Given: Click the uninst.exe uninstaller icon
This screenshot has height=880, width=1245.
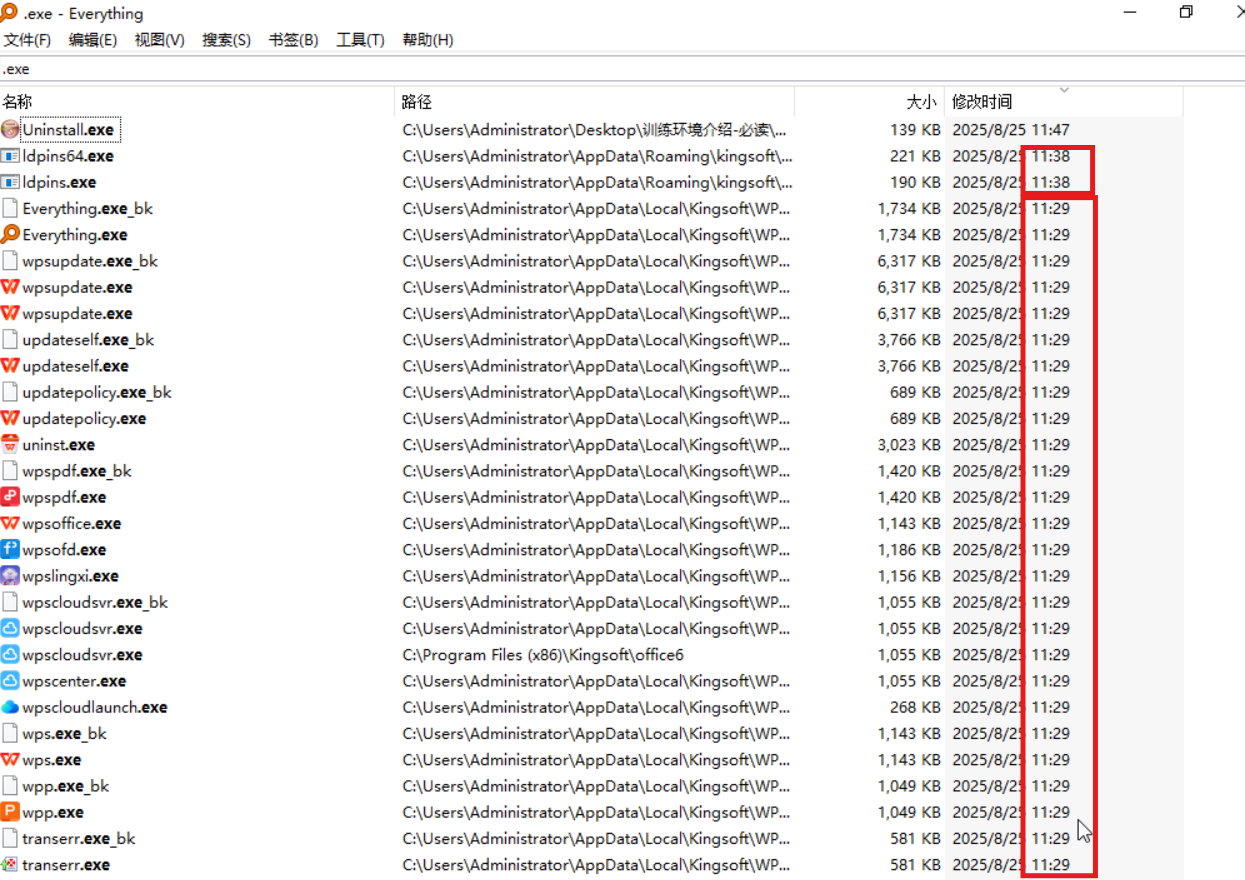Looking at the screenshot, I should [10, 444].
